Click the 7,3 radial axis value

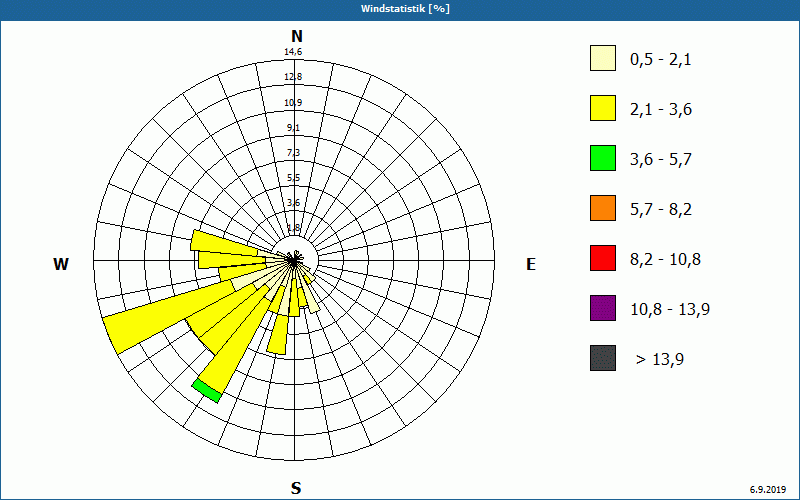293,153
